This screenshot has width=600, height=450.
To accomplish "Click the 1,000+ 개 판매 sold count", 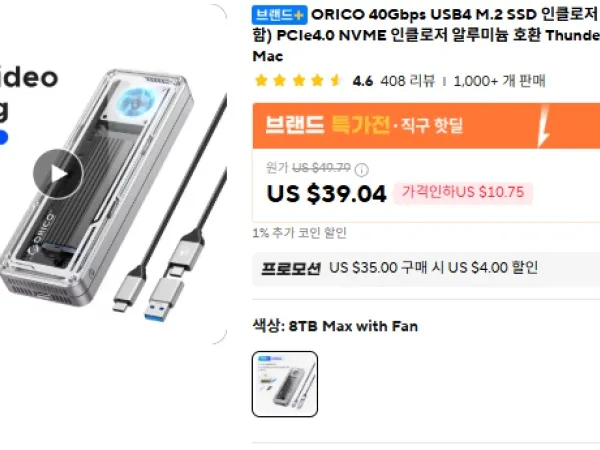I will coord(499,81).
